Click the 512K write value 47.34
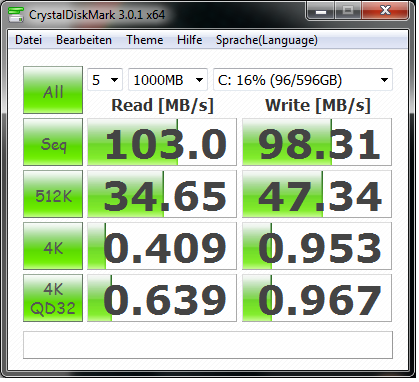 [317, 194]
